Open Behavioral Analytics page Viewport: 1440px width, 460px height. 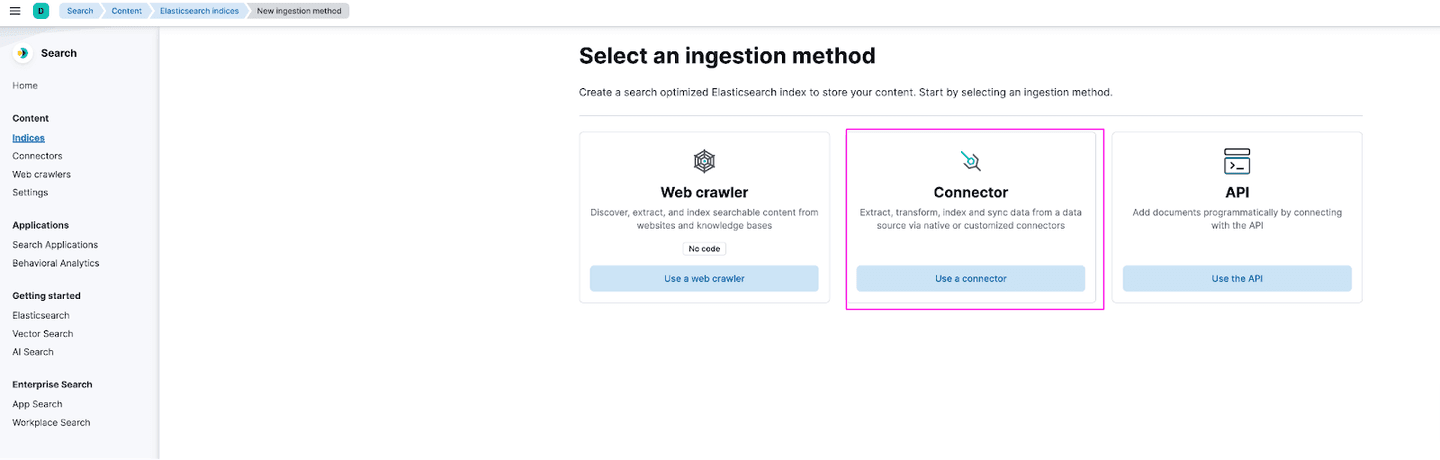pyautogui.click(x=56, y=263)
